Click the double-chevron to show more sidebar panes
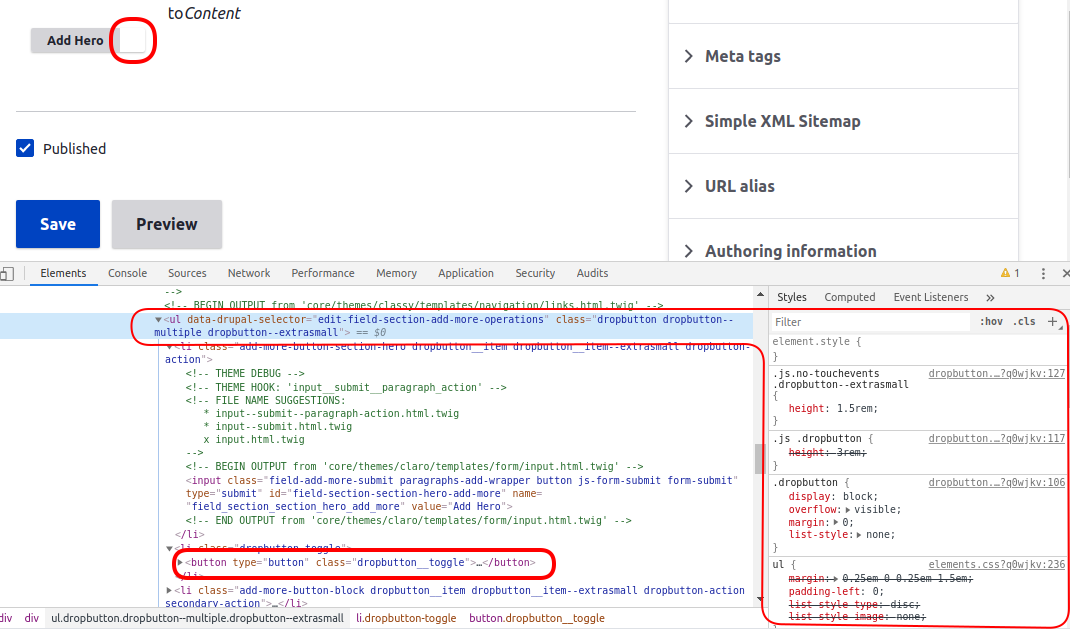 (x=989, y=296)
